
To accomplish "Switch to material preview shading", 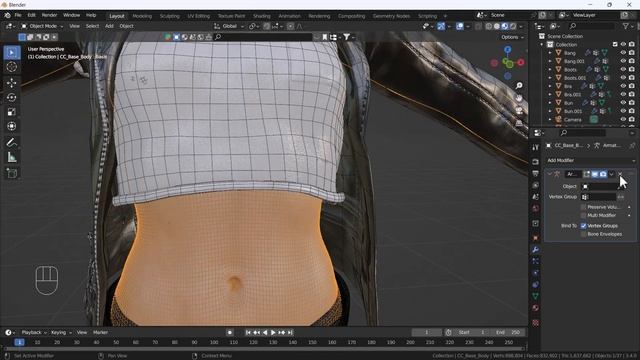I will (505, 26).
